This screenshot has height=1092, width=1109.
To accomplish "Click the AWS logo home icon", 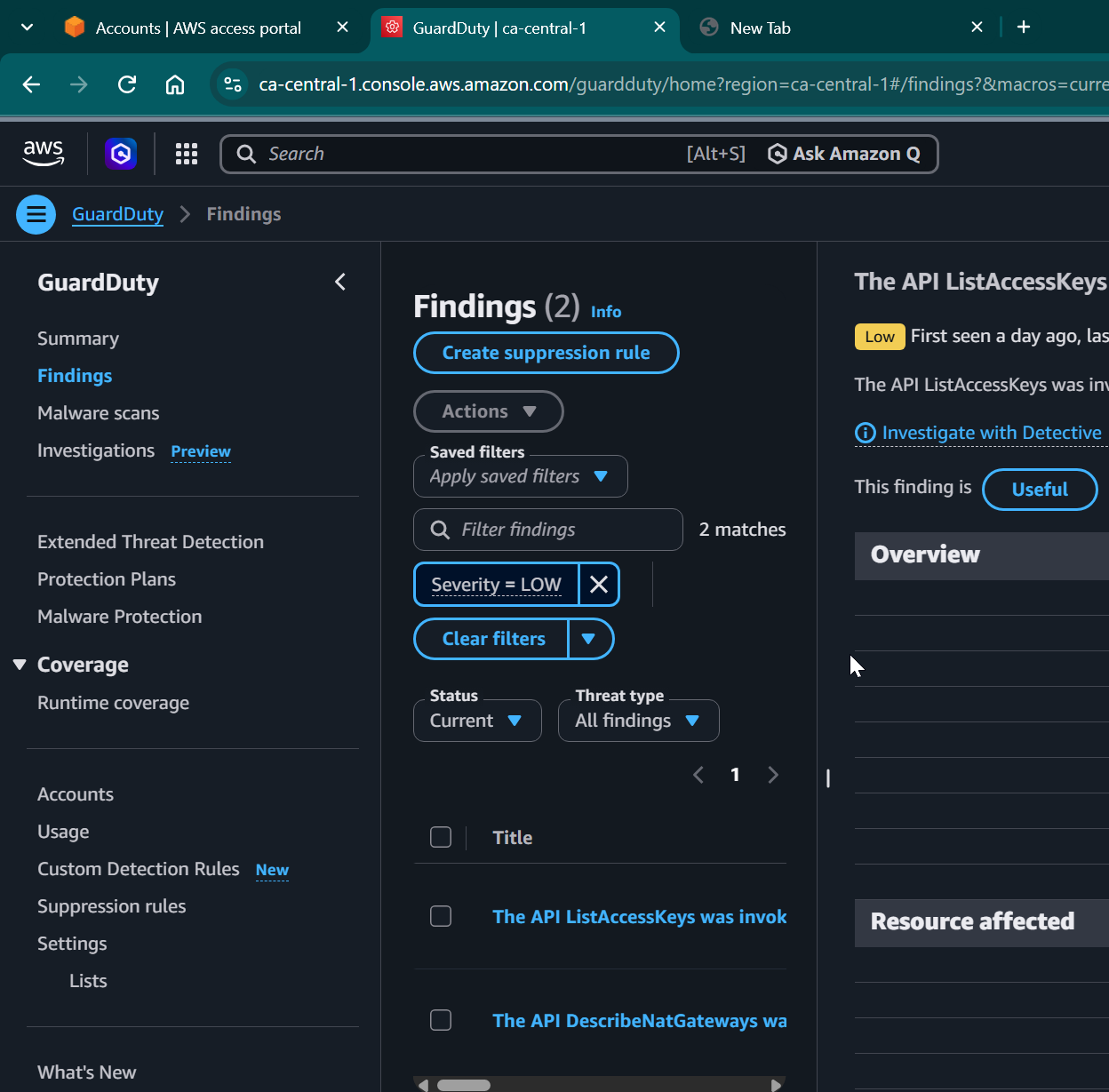I will [44, 154].
